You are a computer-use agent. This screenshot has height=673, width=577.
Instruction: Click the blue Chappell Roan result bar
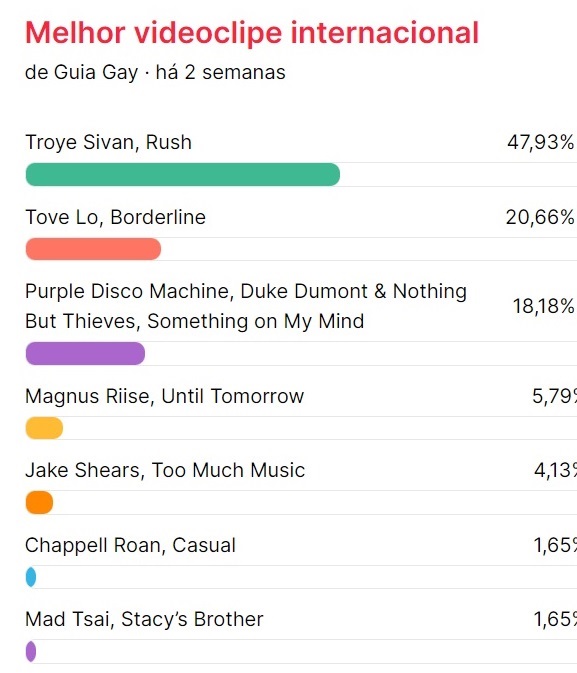click(31, 577)
